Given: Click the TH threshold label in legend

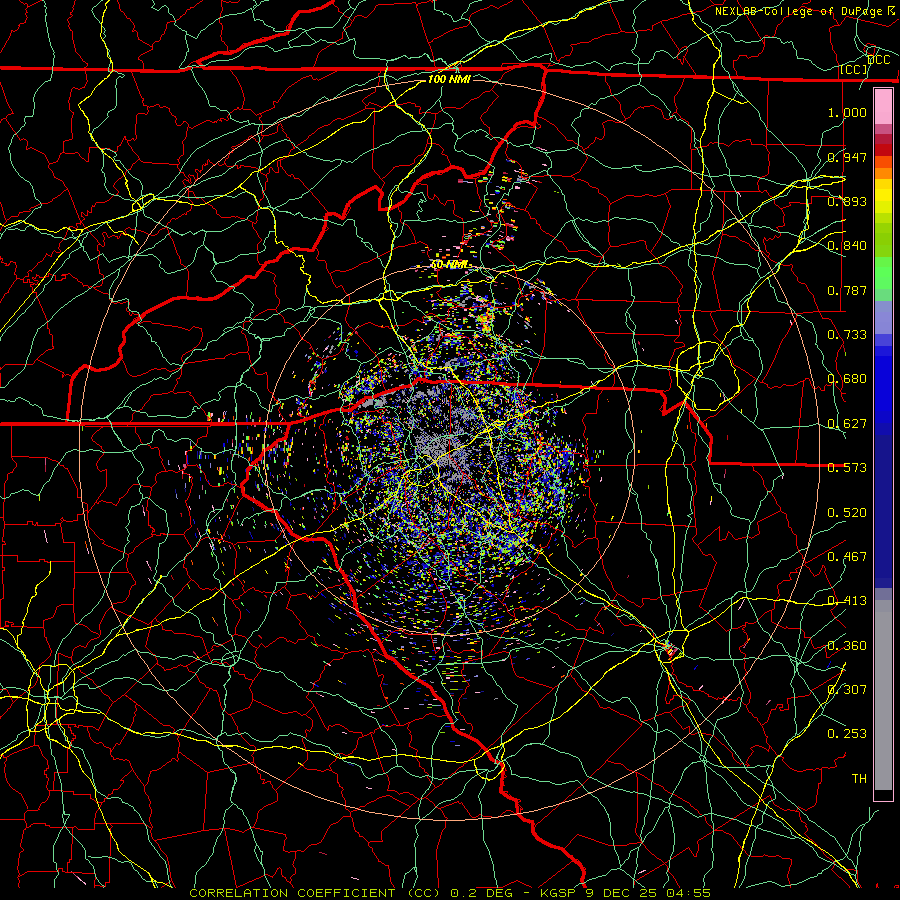Looking at the screenshot, I should (x=859, y=779).
